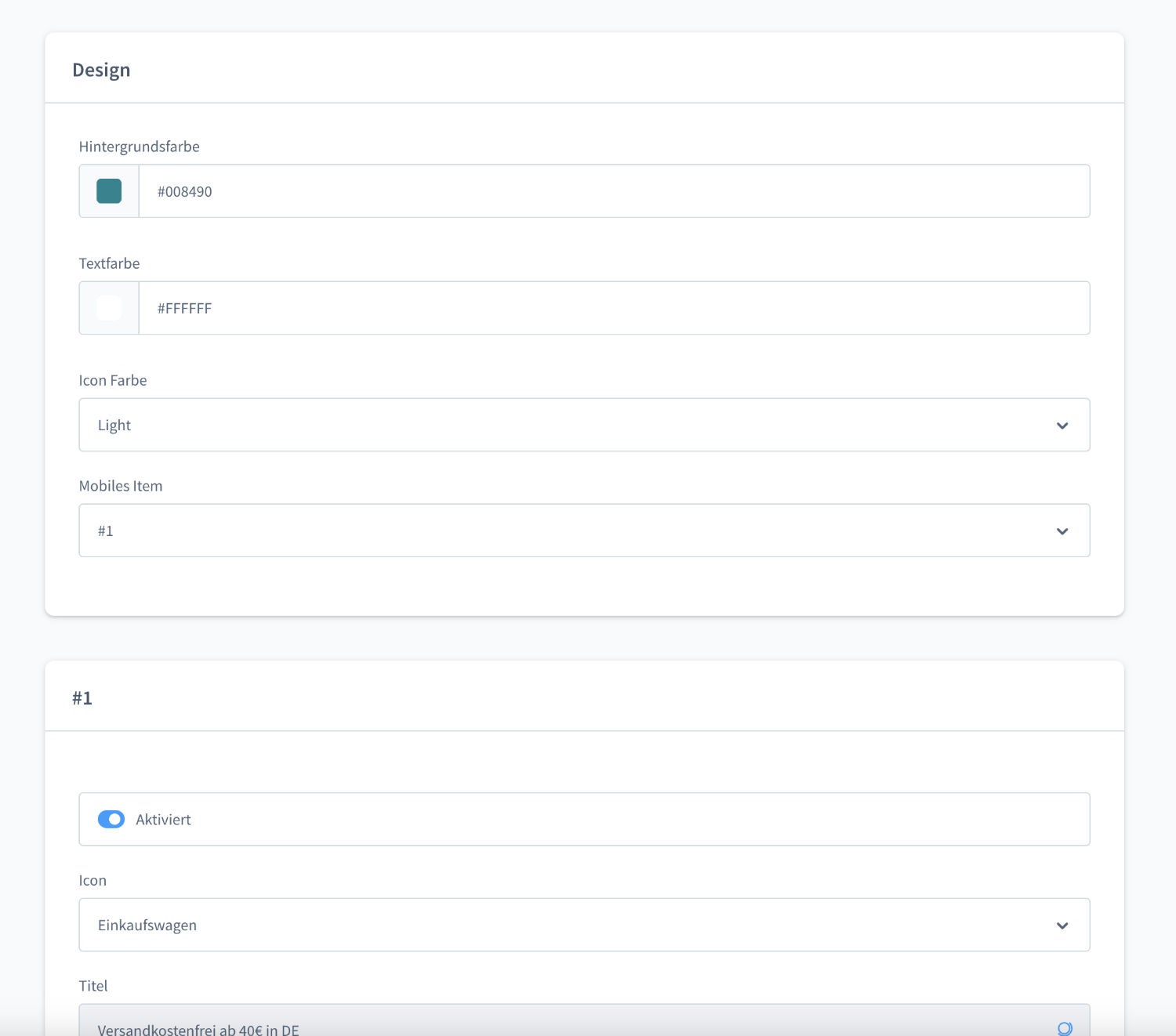1176x1036 pixels.
Task: Click the Titel field with Versandkostenfrei text
Action: (x=584, y=1020)
